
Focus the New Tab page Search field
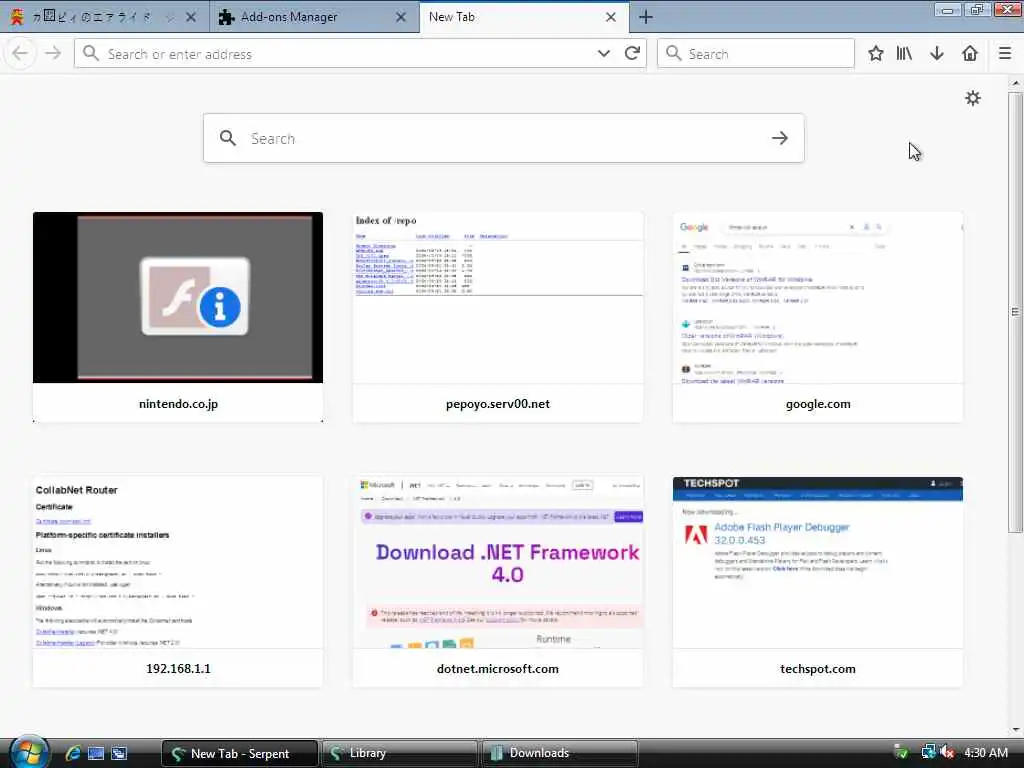click(503, 138)
